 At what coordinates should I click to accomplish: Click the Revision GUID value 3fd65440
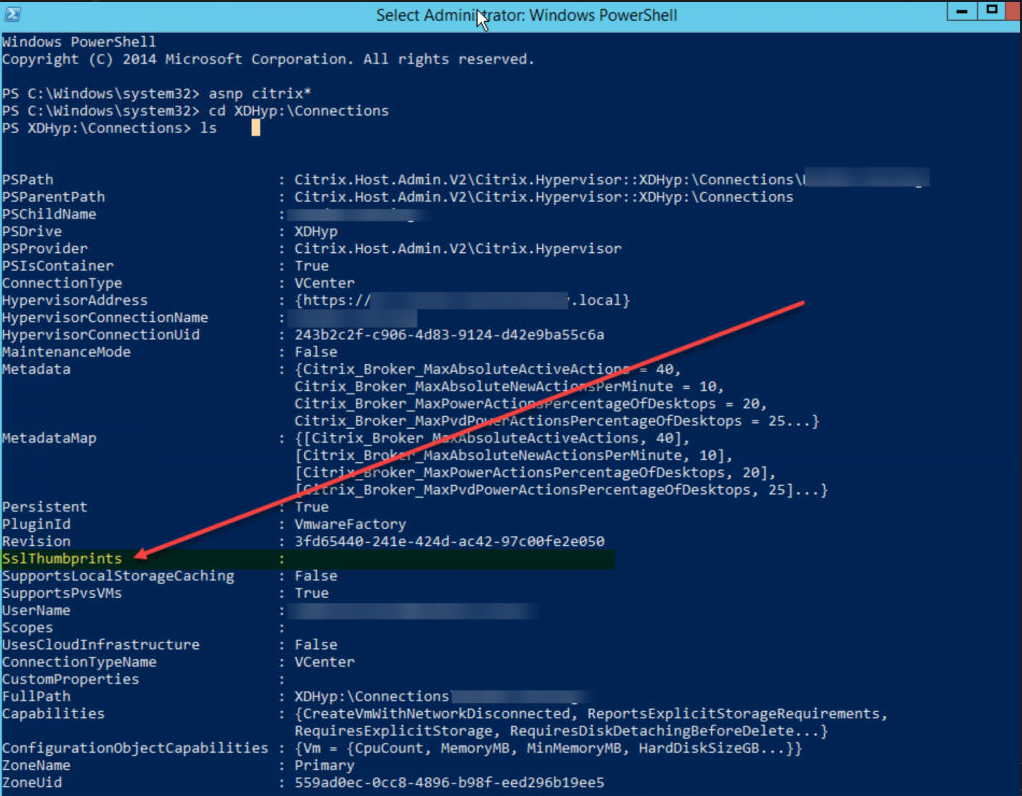(448, 542)
